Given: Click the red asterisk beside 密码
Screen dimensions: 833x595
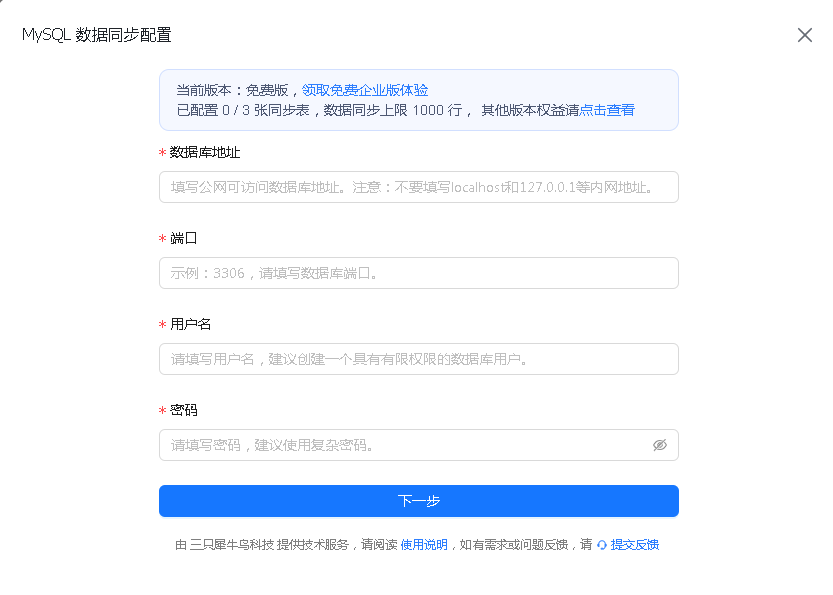Looking at the screenshot, I should point(161,410).
